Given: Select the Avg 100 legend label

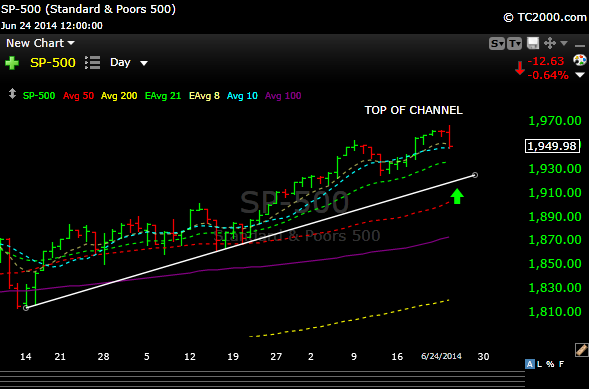Looking at the screenshot, I should (283, 96).
